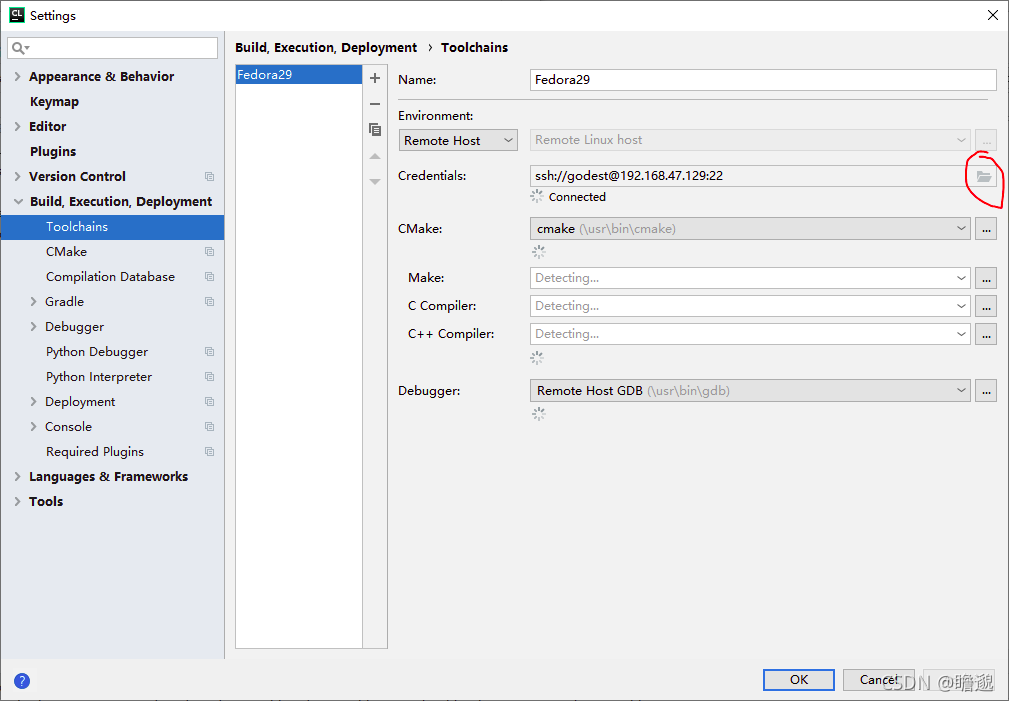Open Python Interpreter settings page
This screenshot has height=701, width=1009.
click(98, 377)
